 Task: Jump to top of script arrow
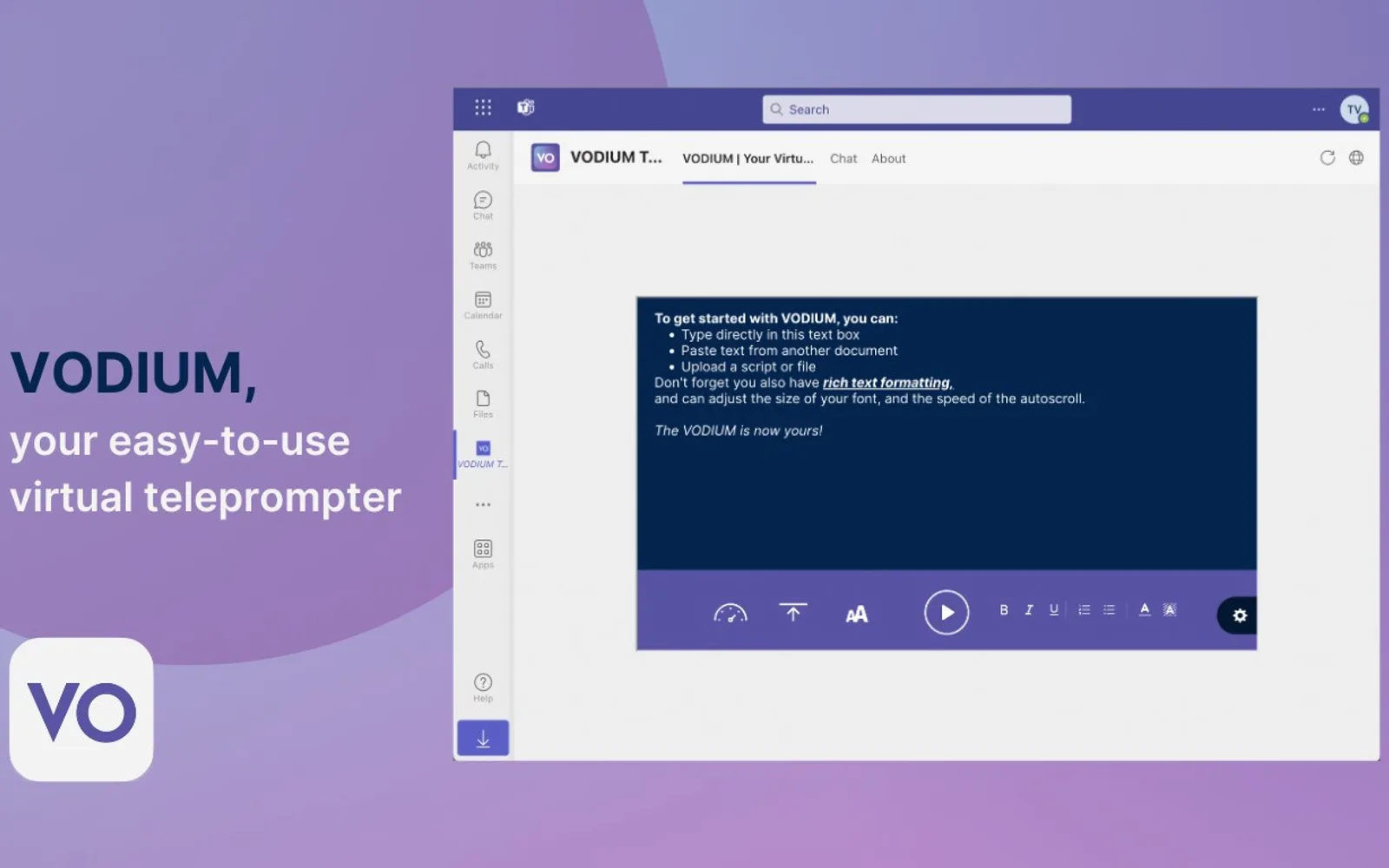click(x=793, y=613)
